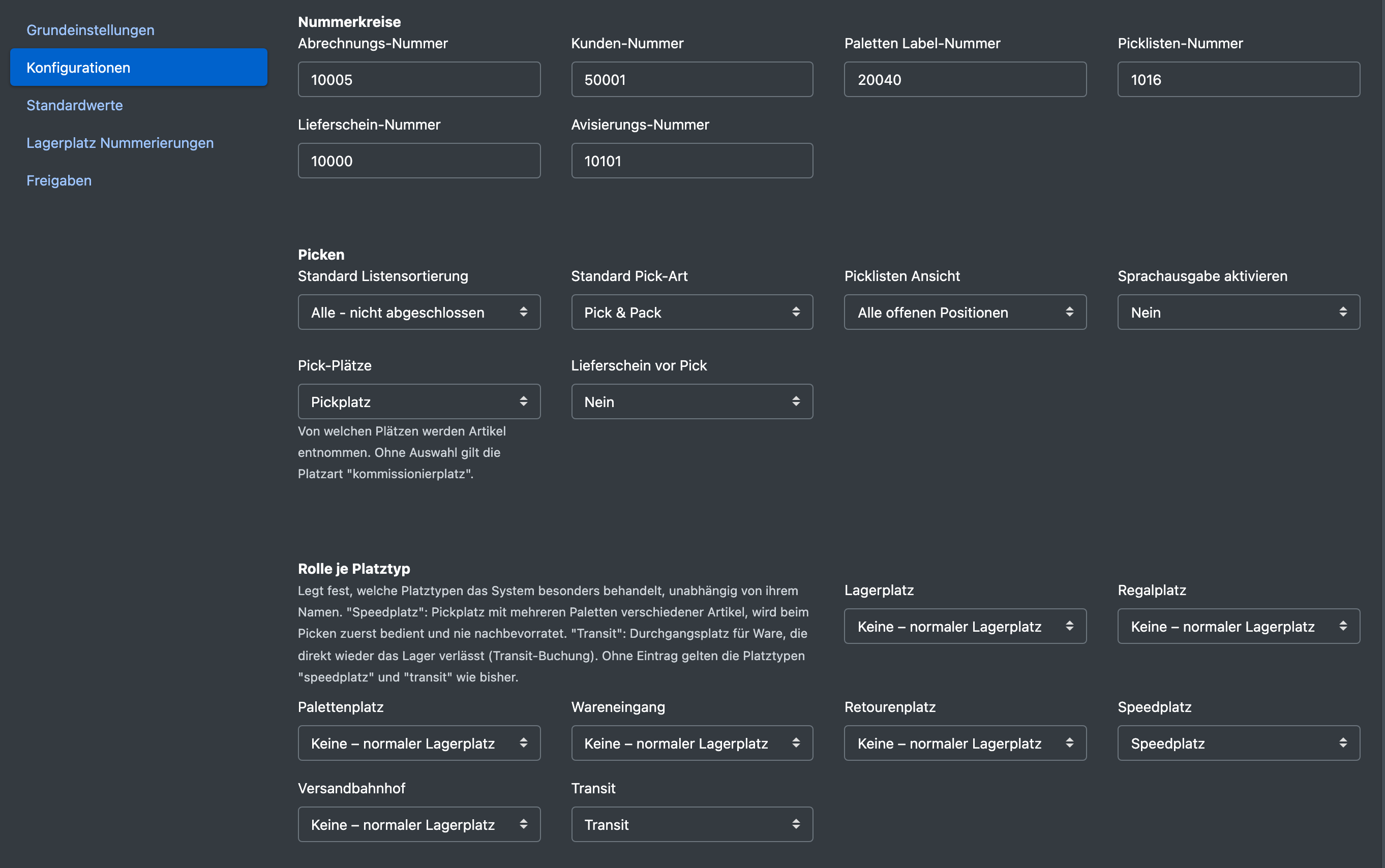This screenshot has width=1385, height=868.
Task: Click the Kunden-Nummer input field
Action: point(692,79)
